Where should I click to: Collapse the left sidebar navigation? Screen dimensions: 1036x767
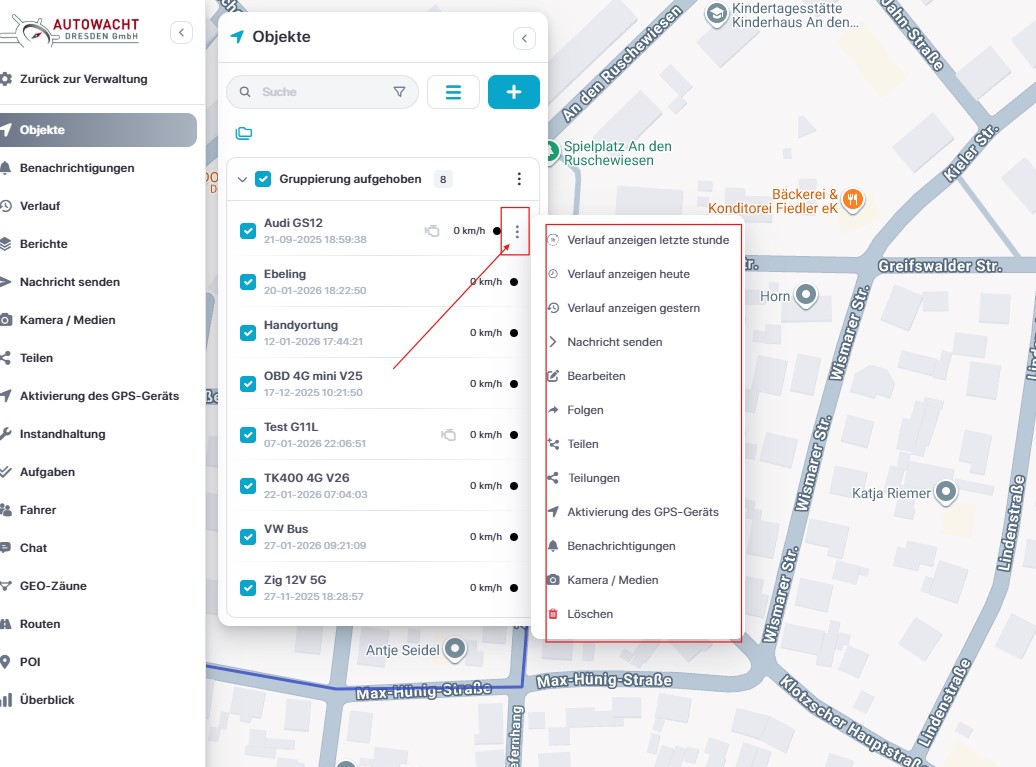(x=181, y=33)
